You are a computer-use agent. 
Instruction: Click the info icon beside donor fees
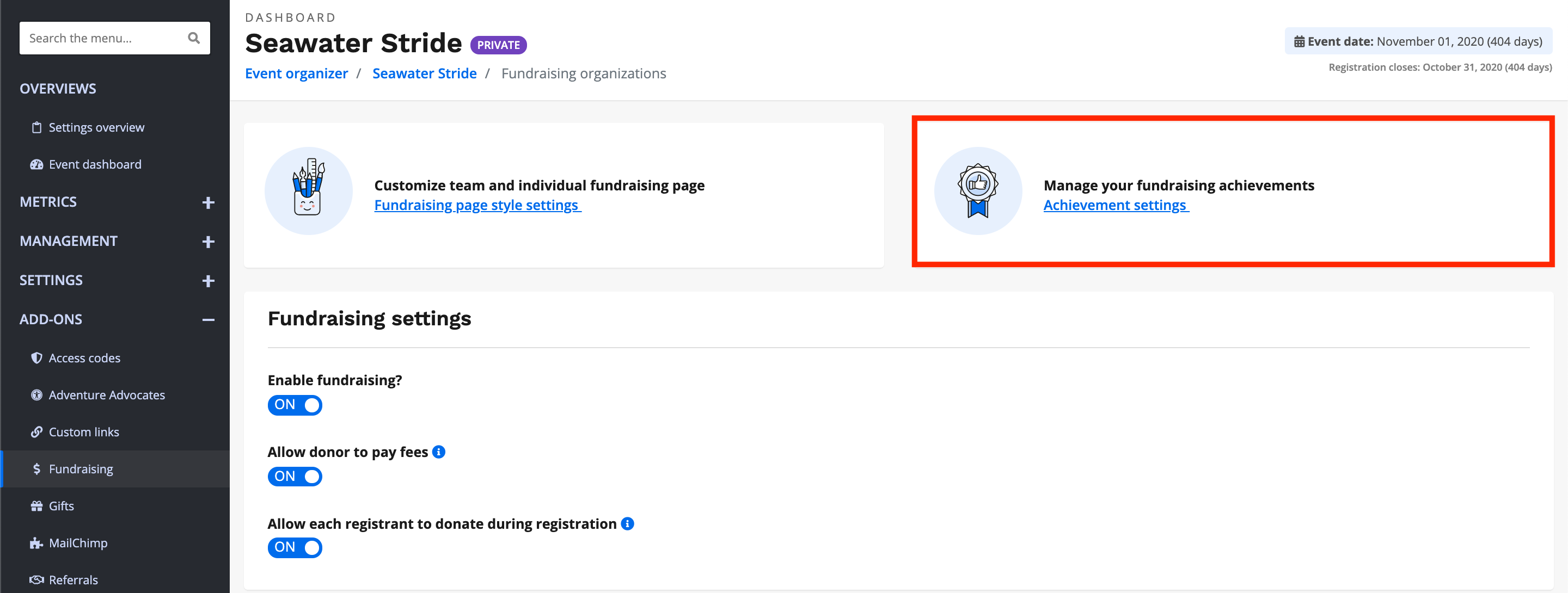(438, 452)
